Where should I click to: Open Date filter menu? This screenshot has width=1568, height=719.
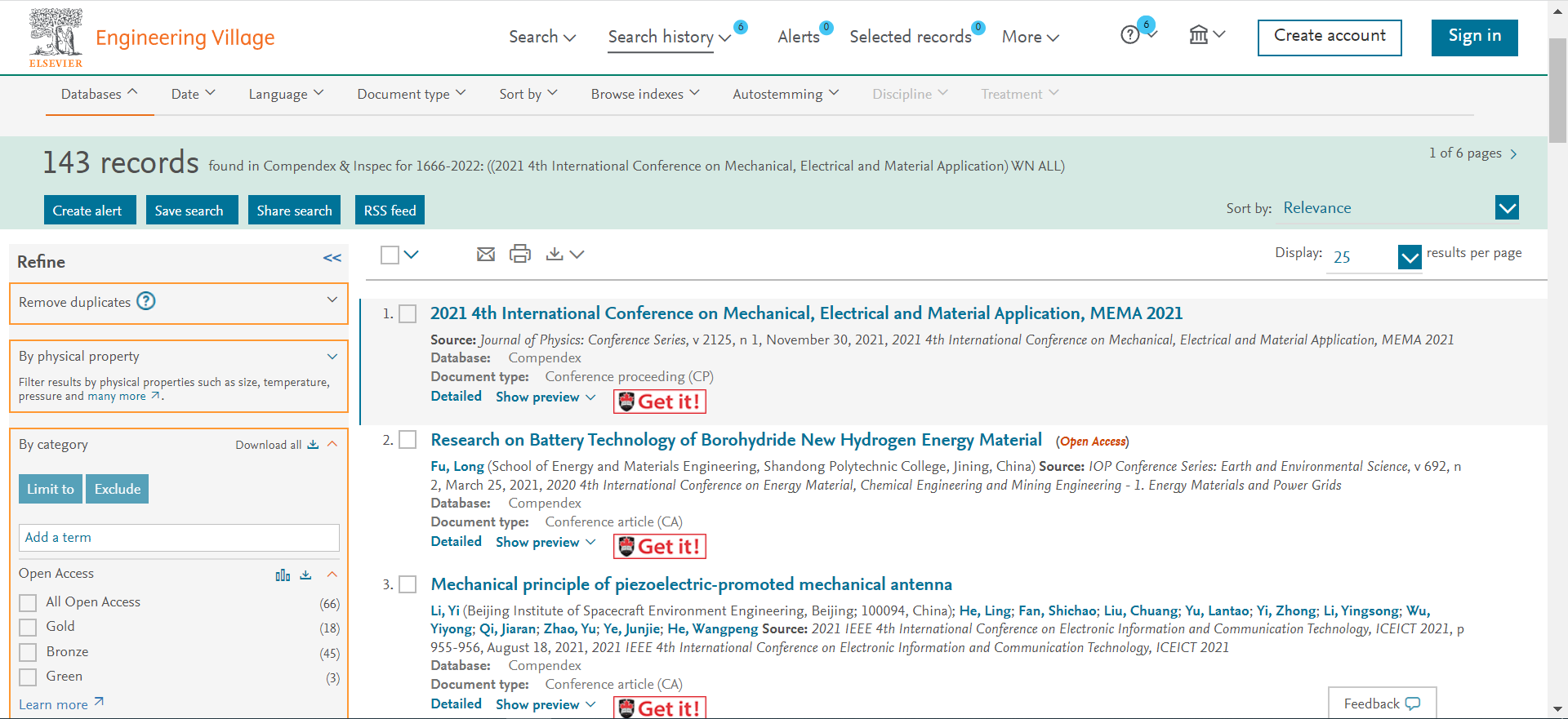[x=194, y=95]
